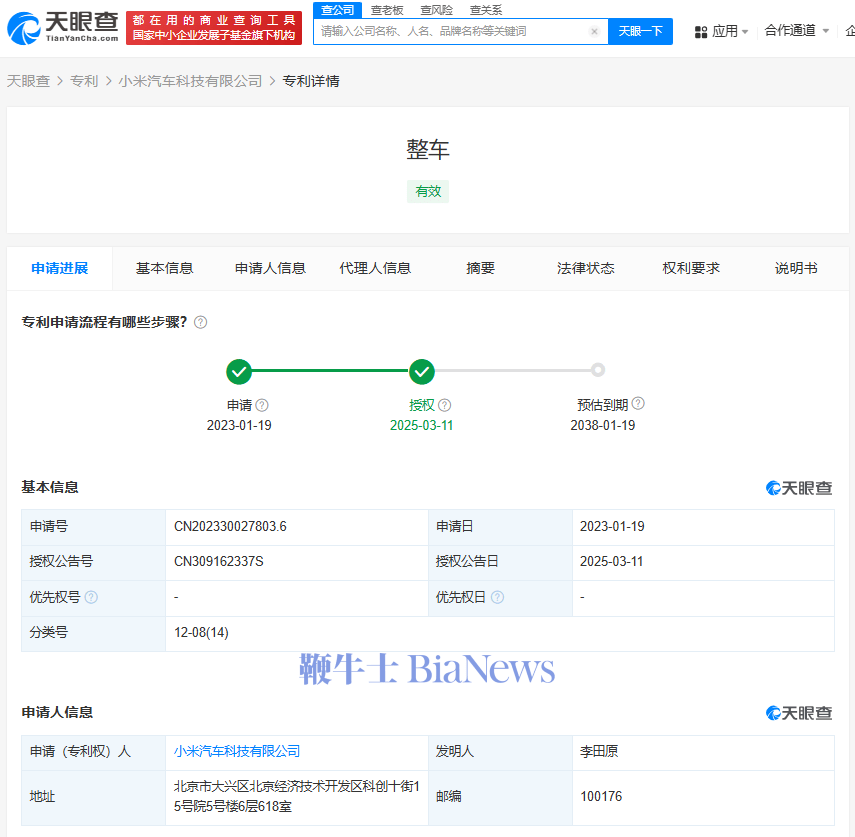Image resolution: width=855 pixels, height=837 pixels.
Task: Go to 专利 breadcrumb link
Action: pyautogui.click(x=84, y=81)
